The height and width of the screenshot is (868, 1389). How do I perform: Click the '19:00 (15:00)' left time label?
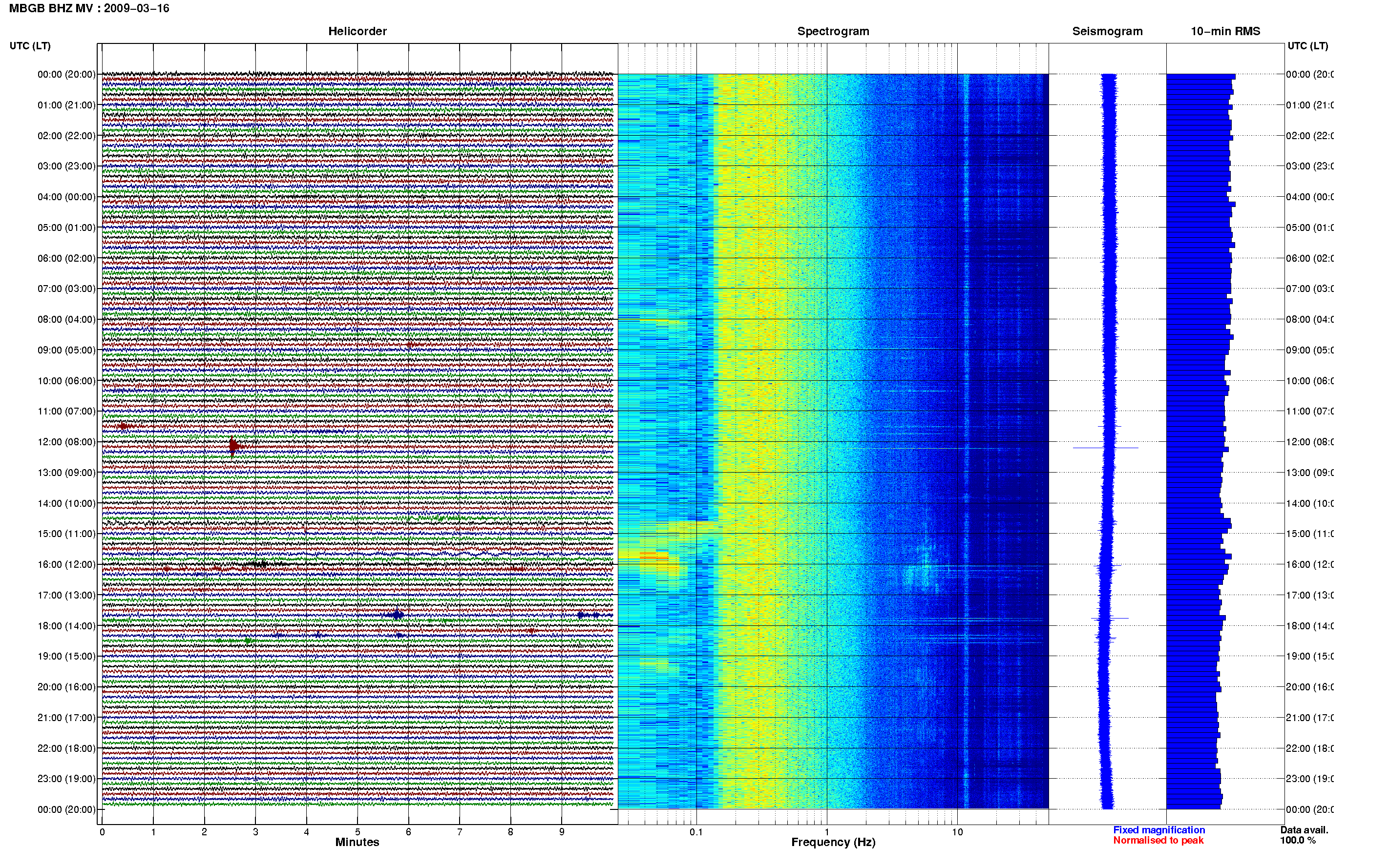[66, 656]
